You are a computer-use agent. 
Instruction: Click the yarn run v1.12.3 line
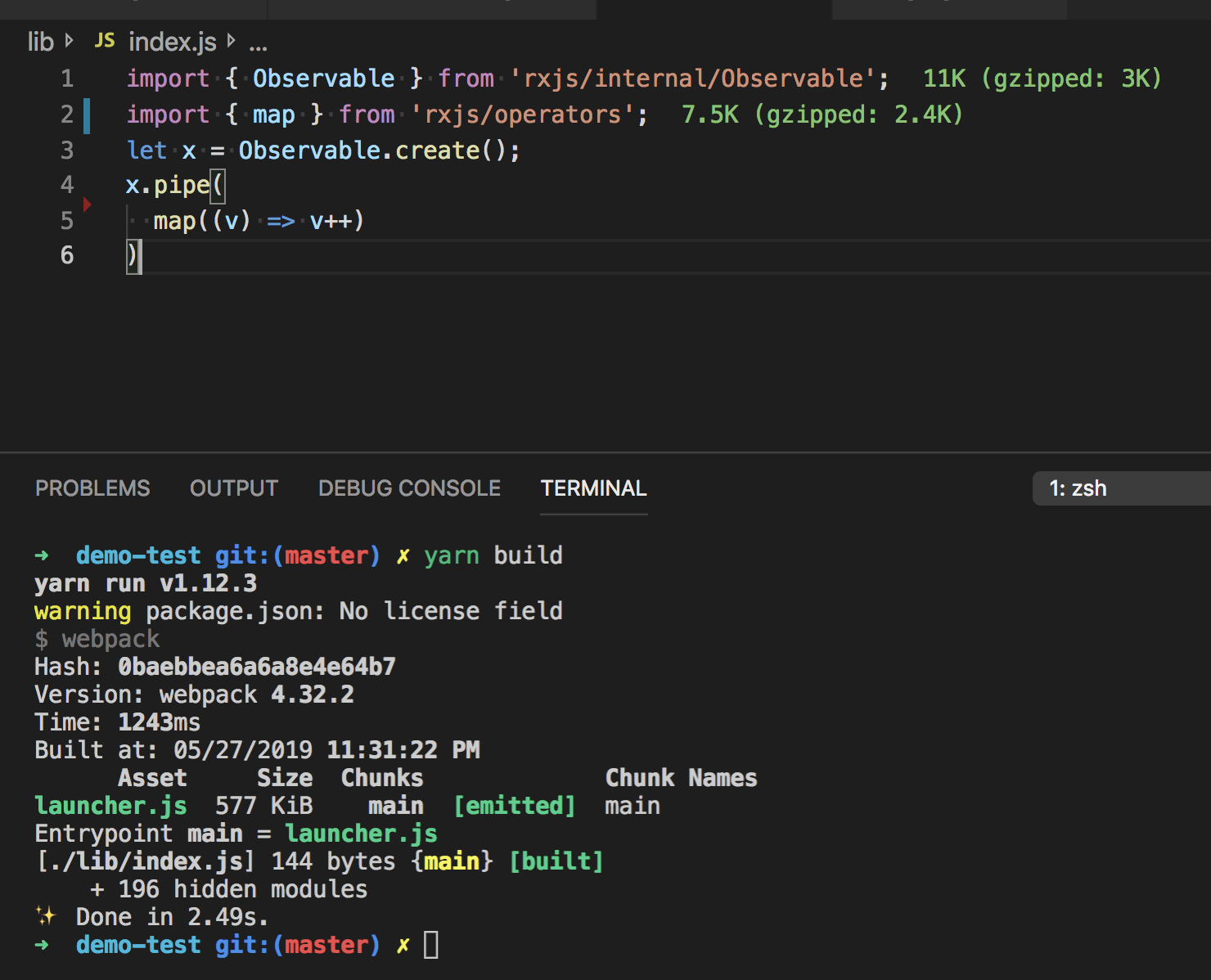[146, 583]
